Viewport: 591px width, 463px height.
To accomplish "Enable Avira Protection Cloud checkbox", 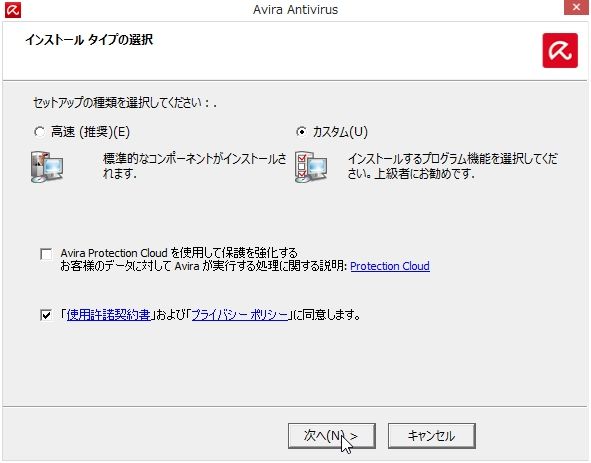I will tap(46, 254).
